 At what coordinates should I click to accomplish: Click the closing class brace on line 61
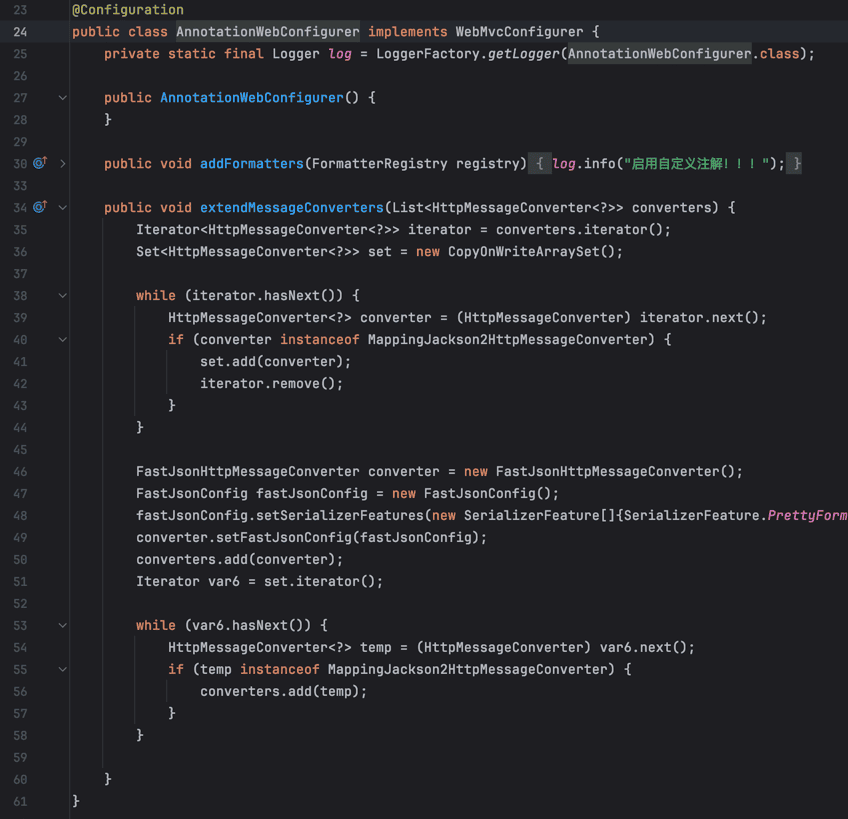76,801
